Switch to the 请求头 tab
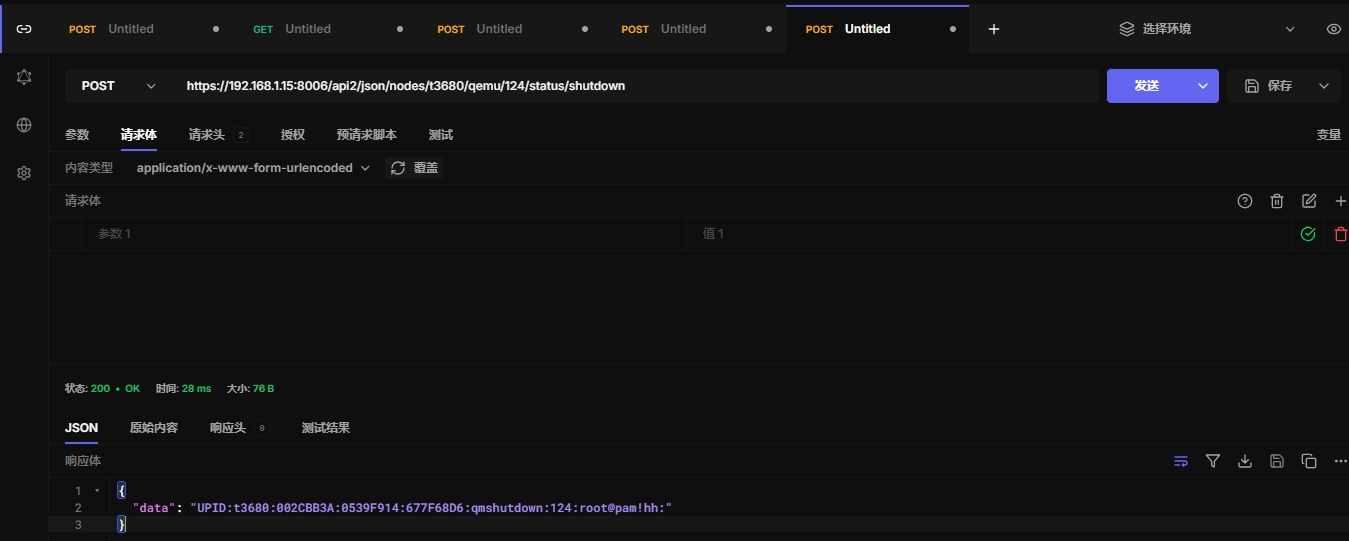 (x=207, y=135)
